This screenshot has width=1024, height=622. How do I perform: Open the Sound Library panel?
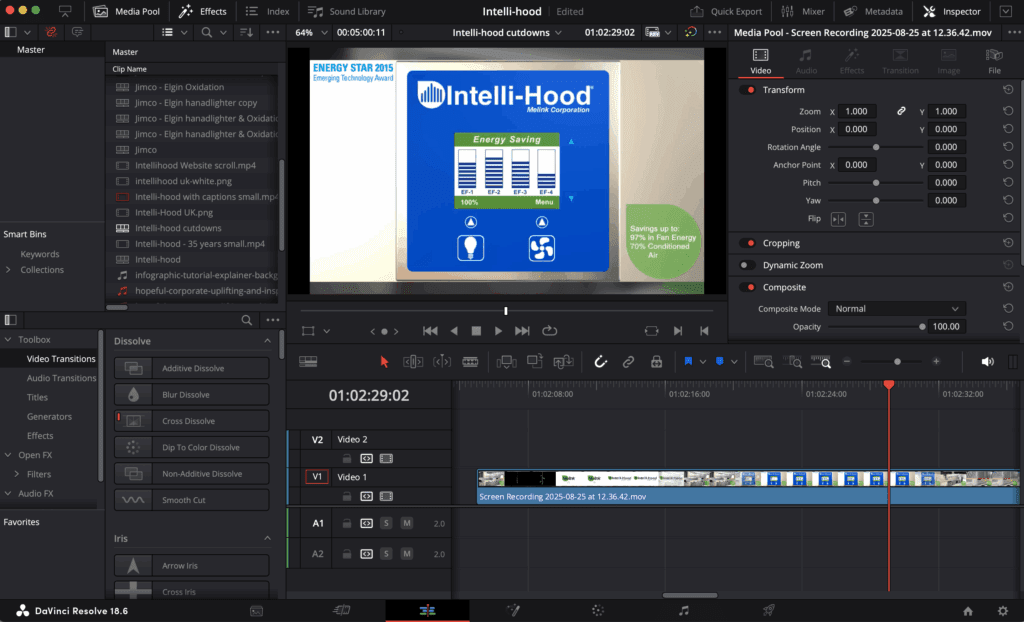(345, 12)
